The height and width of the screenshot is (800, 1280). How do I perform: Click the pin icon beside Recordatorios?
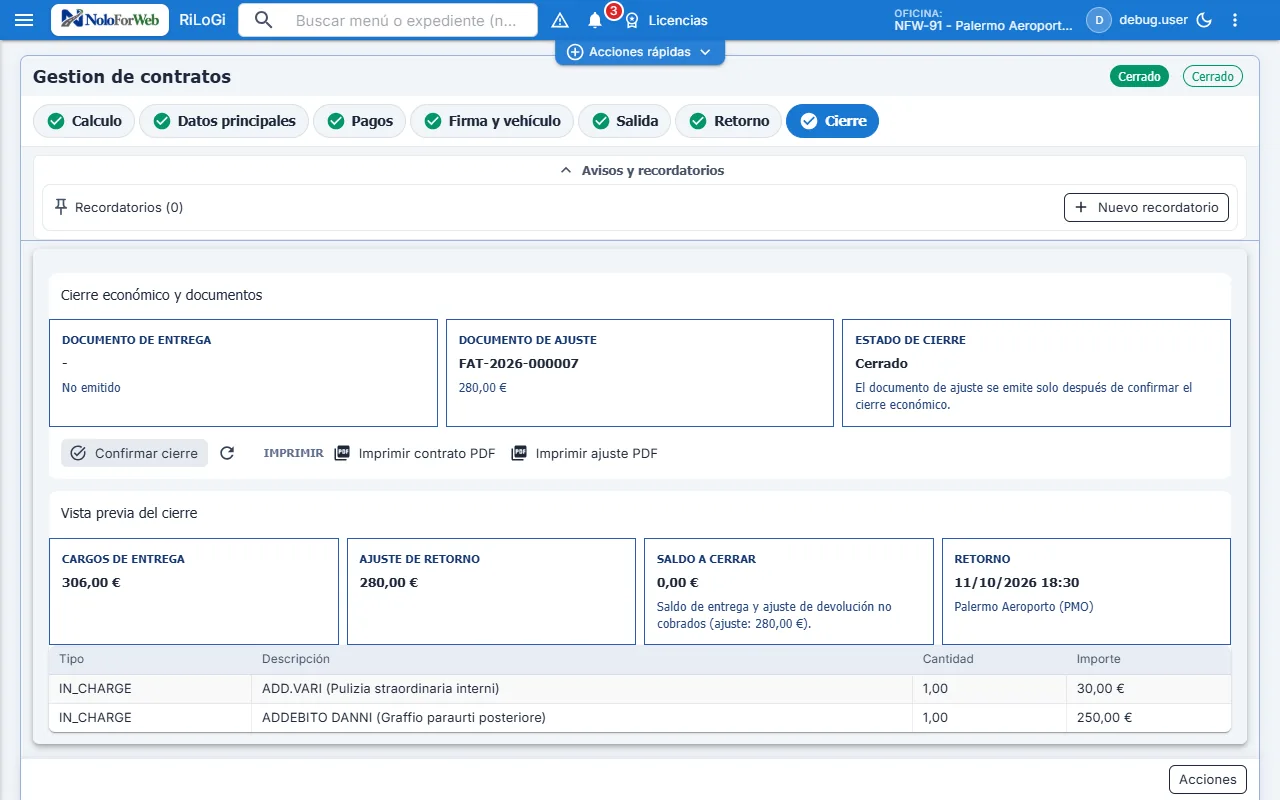tap(61, 207)
